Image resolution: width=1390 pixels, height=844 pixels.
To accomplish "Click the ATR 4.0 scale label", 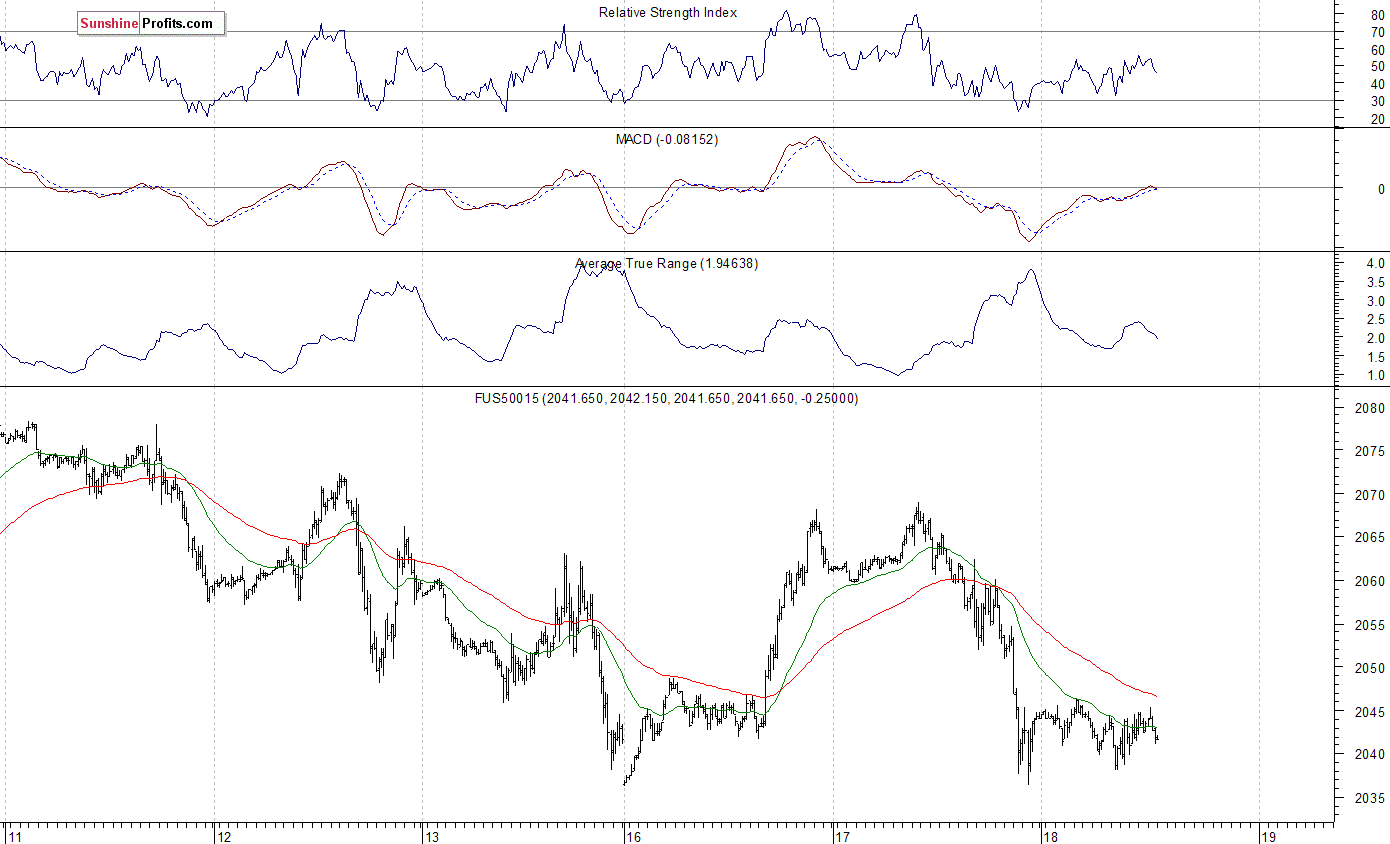I will pos(1375,263).
